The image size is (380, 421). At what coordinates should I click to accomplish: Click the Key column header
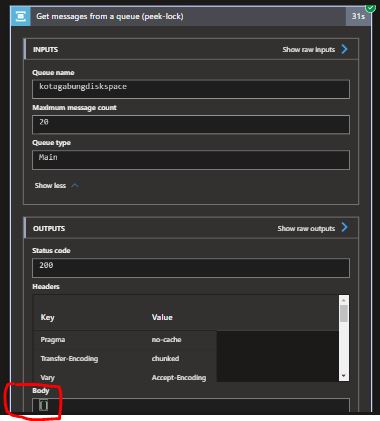(47, 317)
